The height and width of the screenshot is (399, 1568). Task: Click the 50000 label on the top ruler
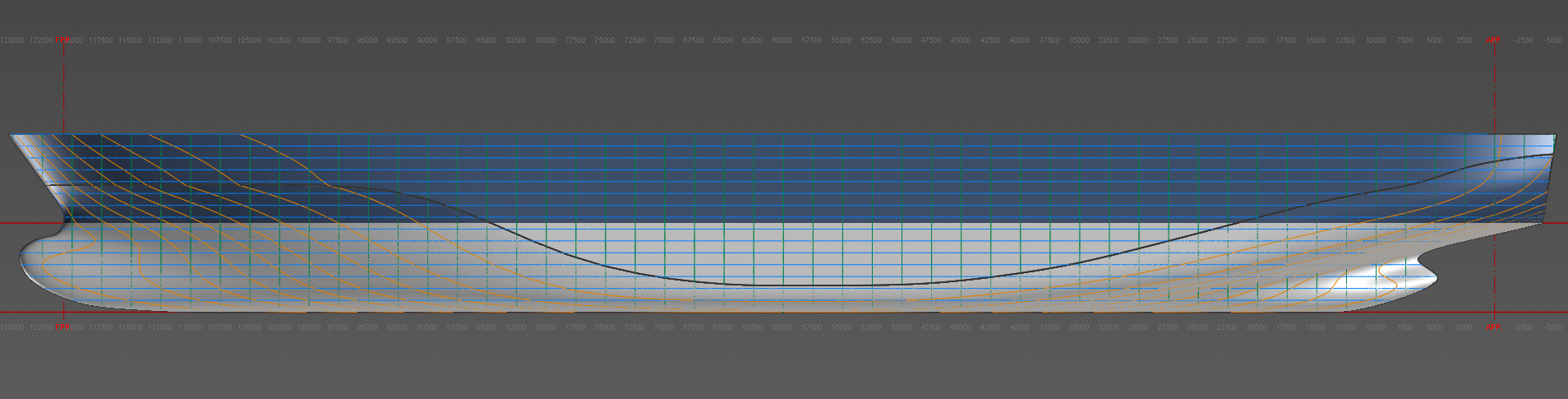(901, 39)
